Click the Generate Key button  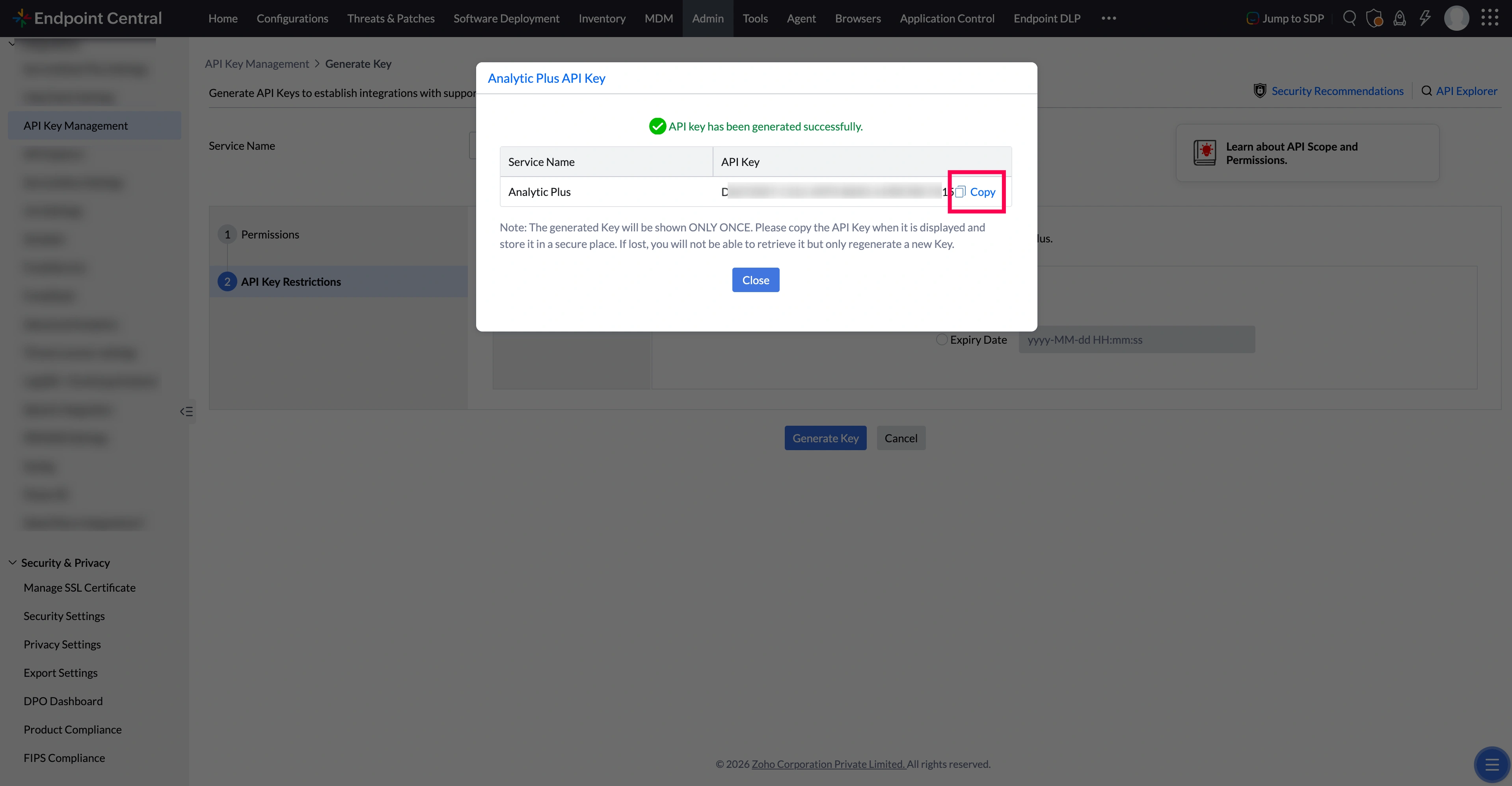pyautogui.click(x=825, y=438)
